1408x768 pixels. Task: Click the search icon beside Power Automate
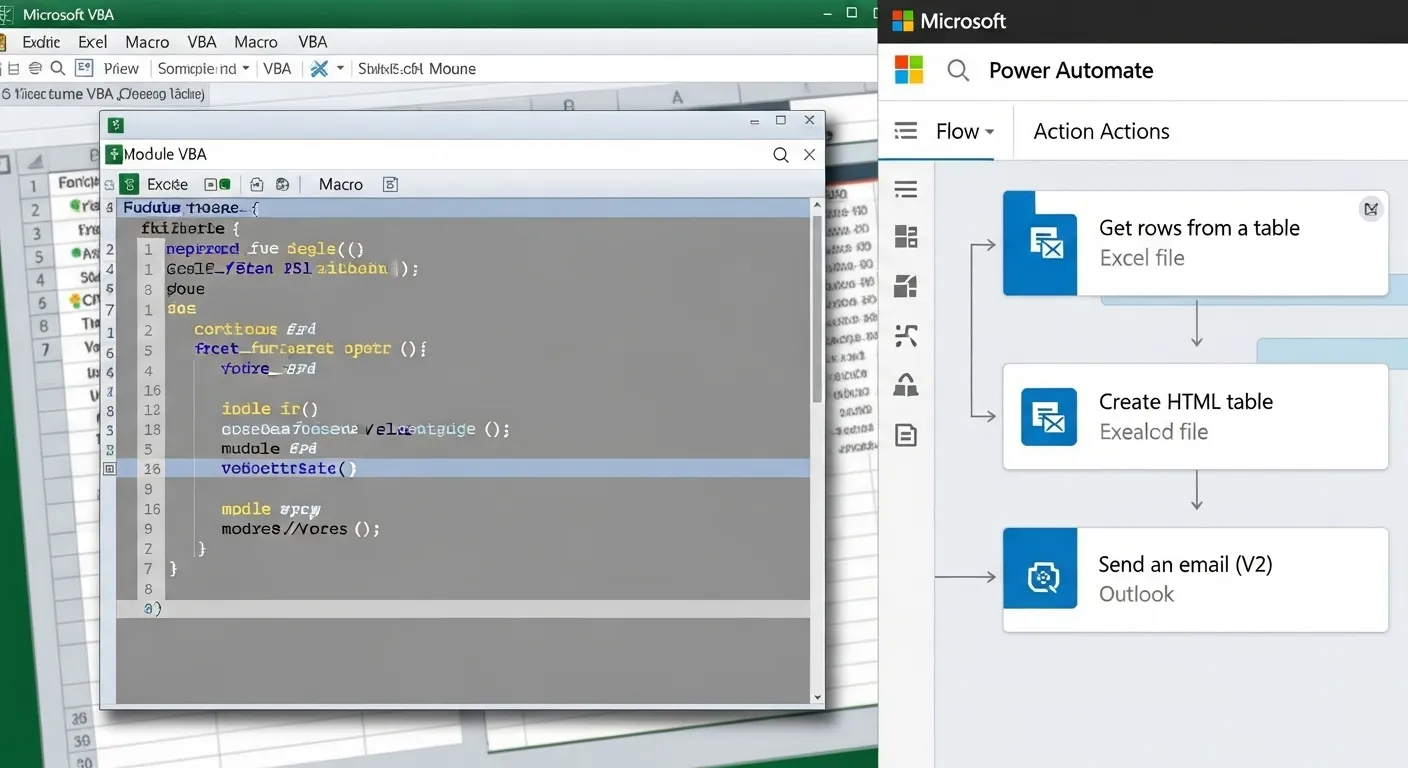coord(958,71)
